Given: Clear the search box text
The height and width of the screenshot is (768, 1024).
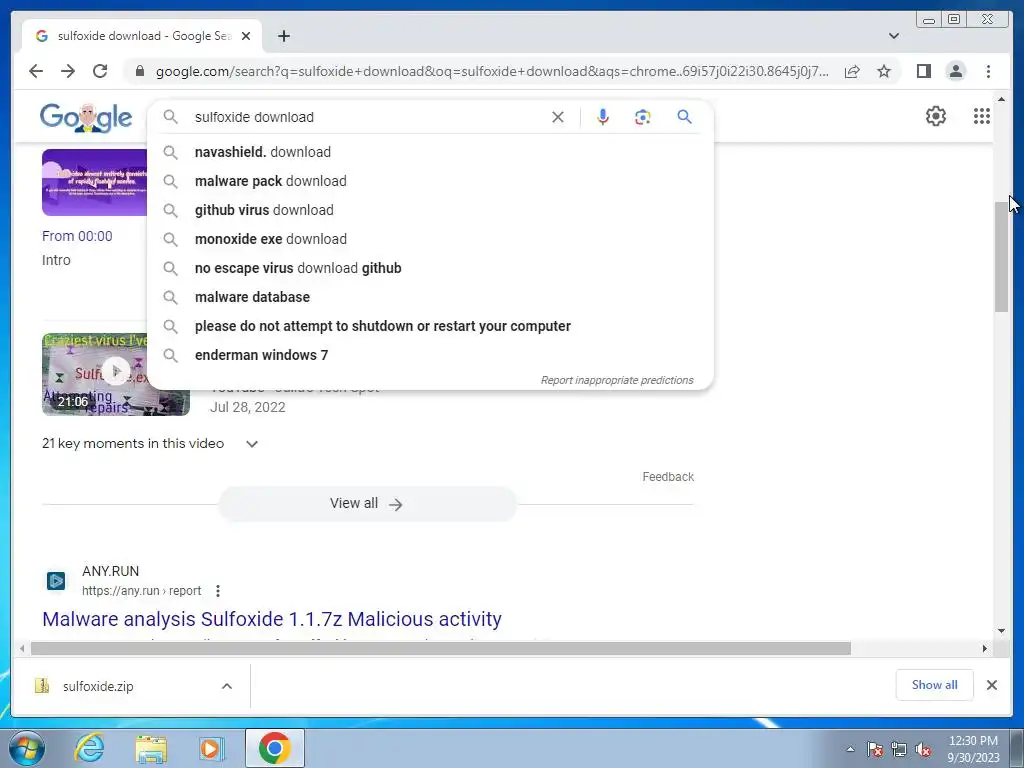Looking at the screenshot, I should coord(558,117).
